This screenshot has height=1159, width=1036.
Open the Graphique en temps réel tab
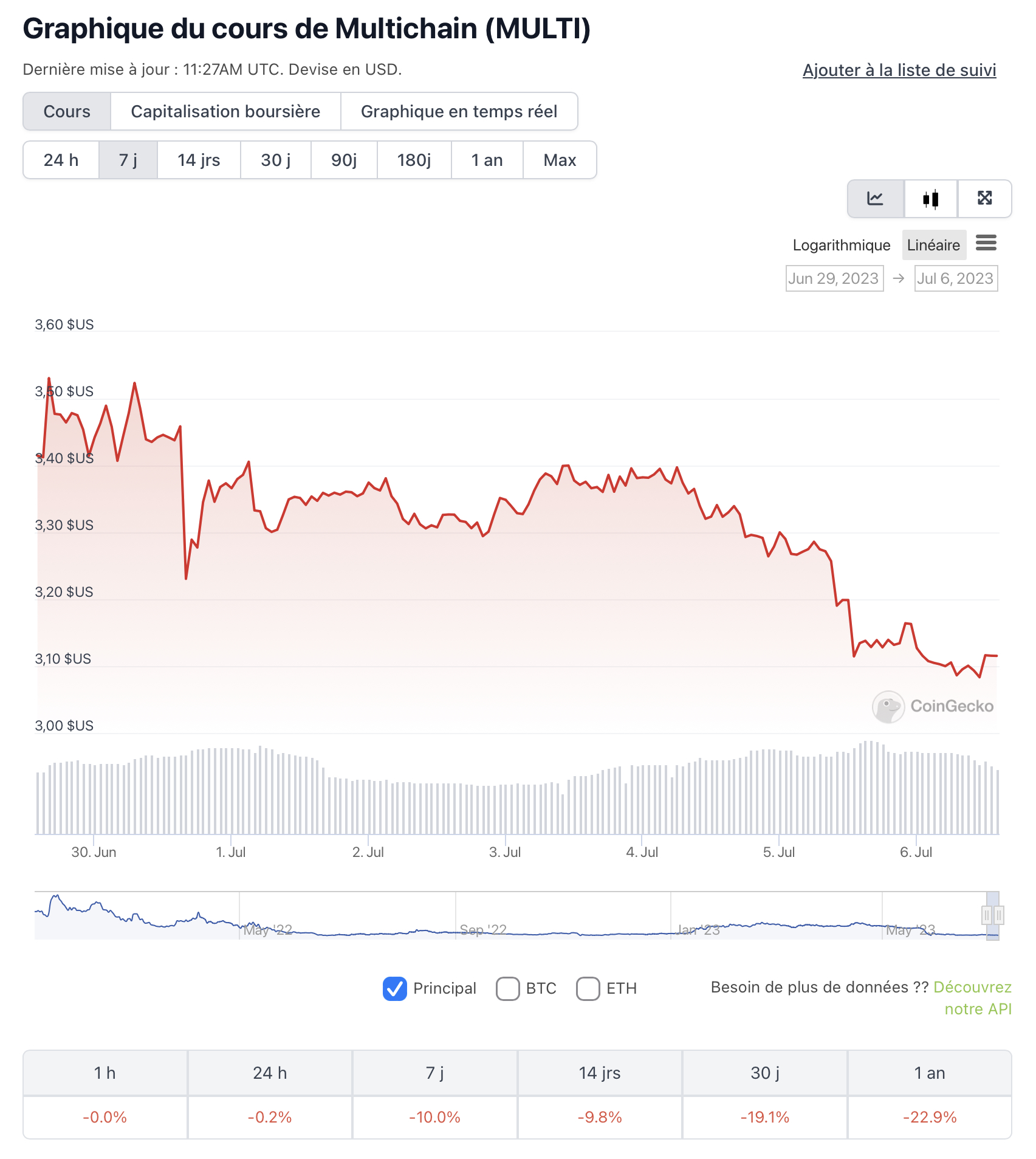coord(459,111)
